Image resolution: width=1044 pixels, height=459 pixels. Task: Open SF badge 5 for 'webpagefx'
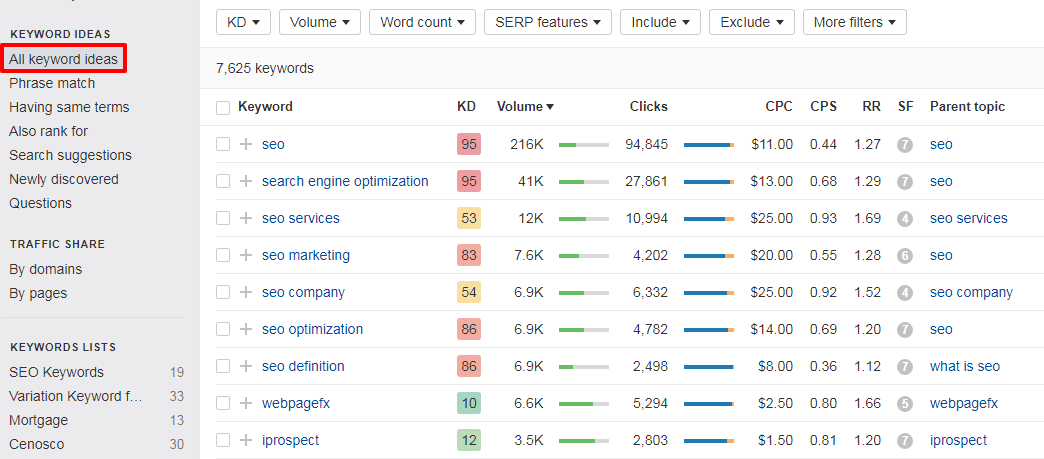904,403
